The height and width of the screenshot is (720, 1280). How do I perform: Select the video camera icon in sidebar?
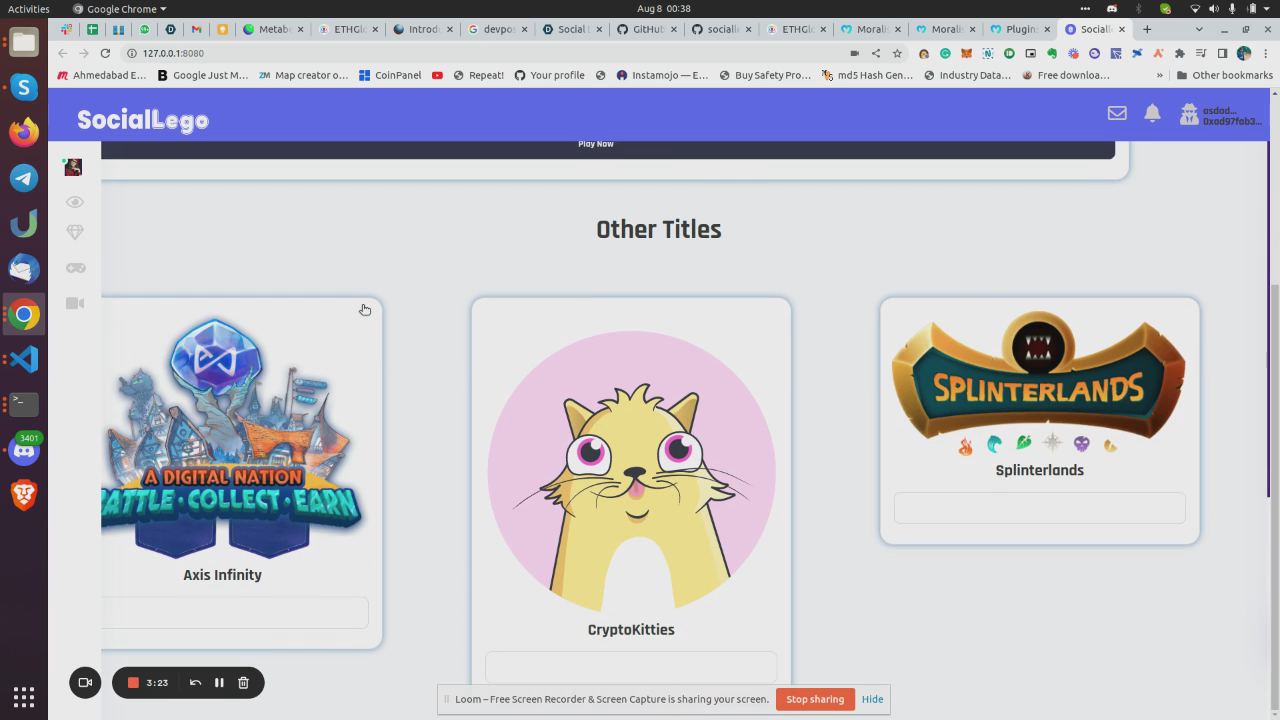pyautogui.click(x=75, y=303)
